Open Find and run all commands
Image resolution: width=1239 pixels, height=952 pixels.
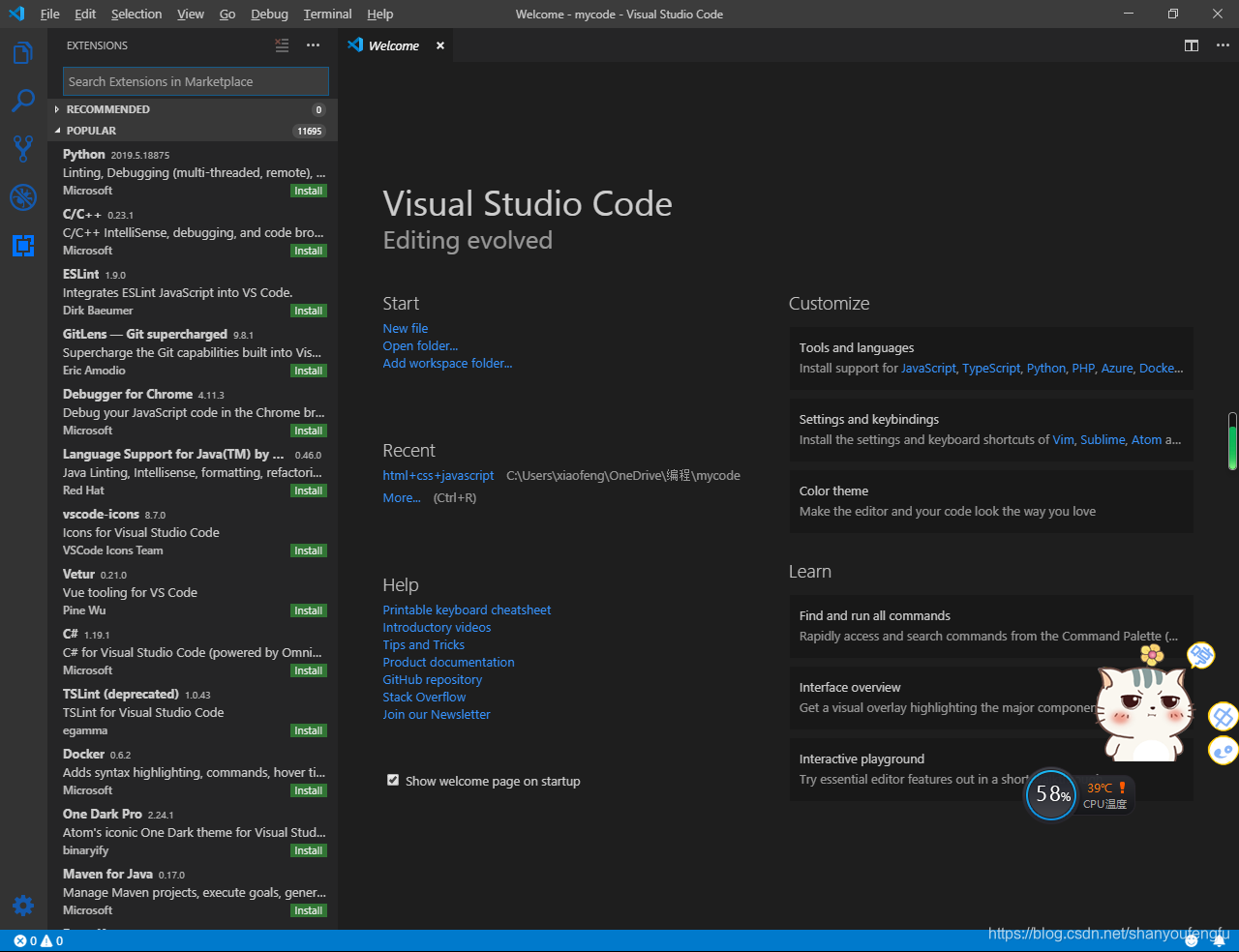pos(991,626)
